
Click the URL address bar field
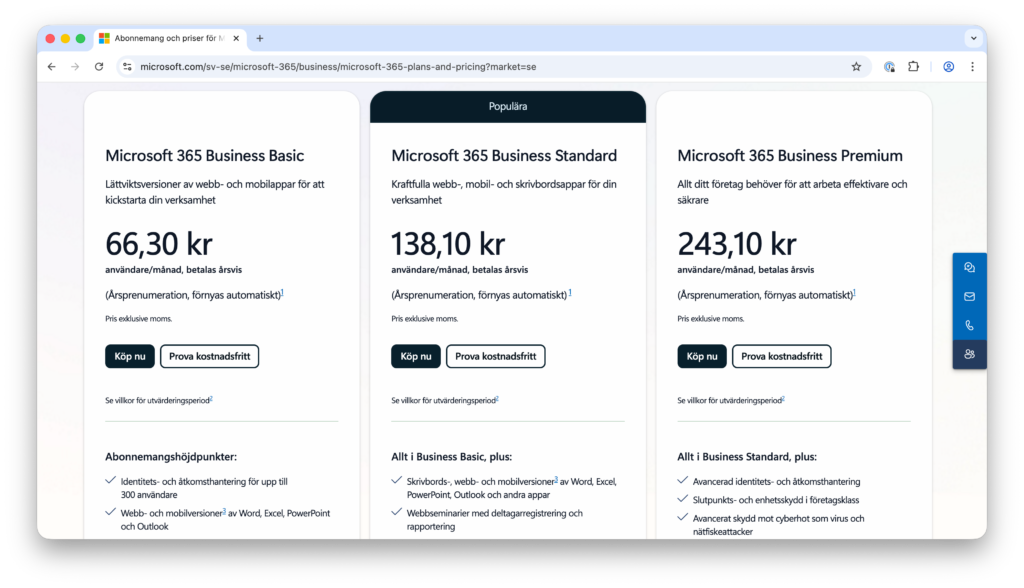pyautogui.click(x=480, y=67)
